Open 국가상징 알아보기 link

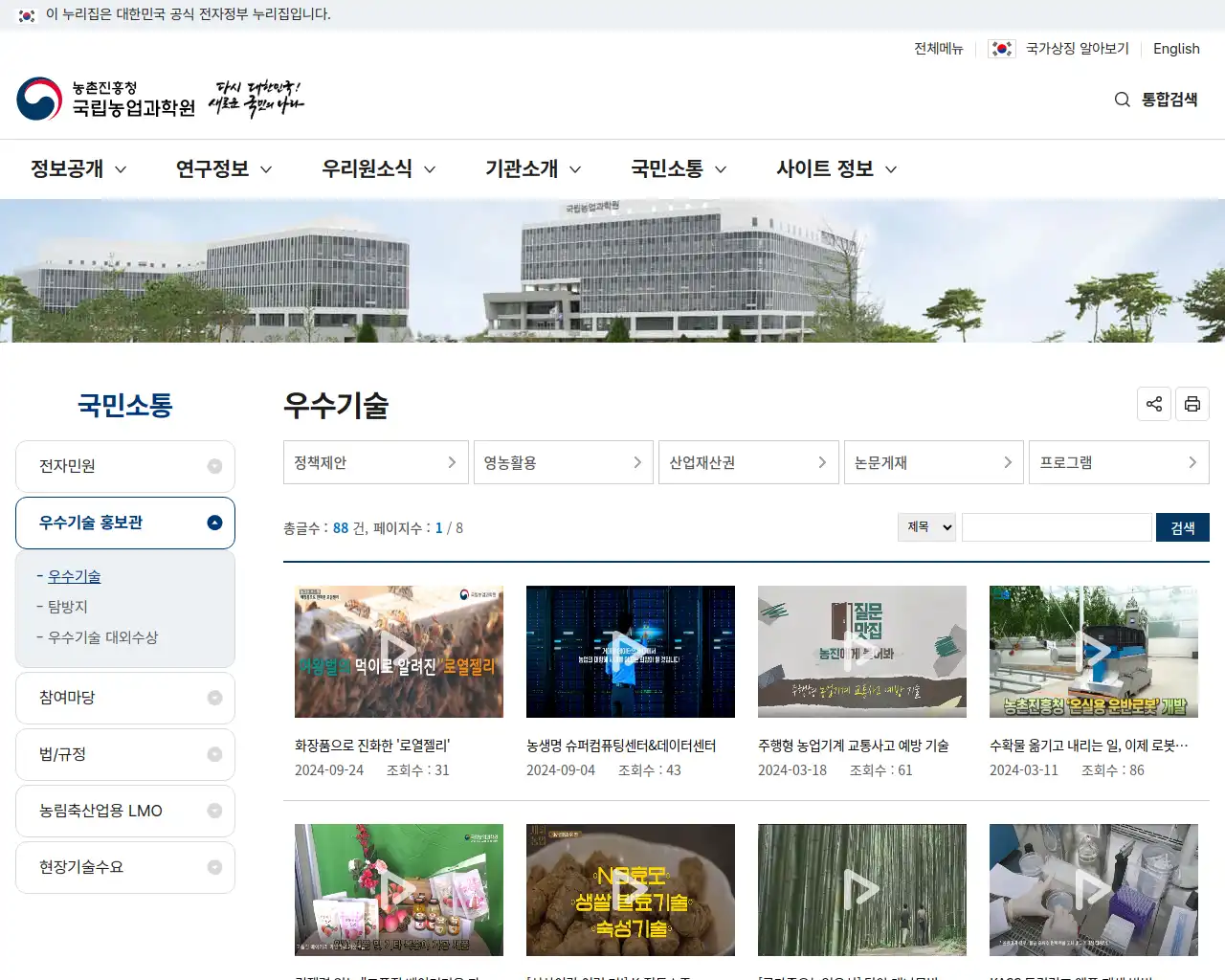pos(1078,49)
